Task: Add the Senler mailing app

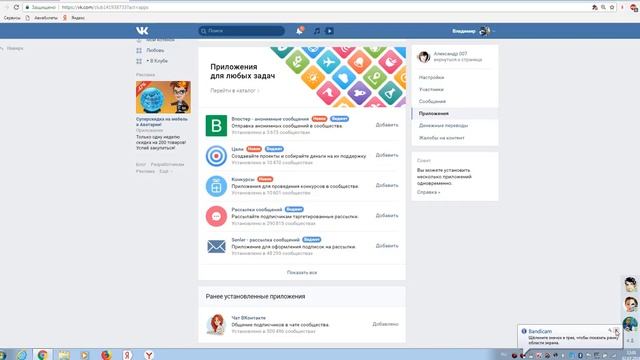Action: [387, 246]
